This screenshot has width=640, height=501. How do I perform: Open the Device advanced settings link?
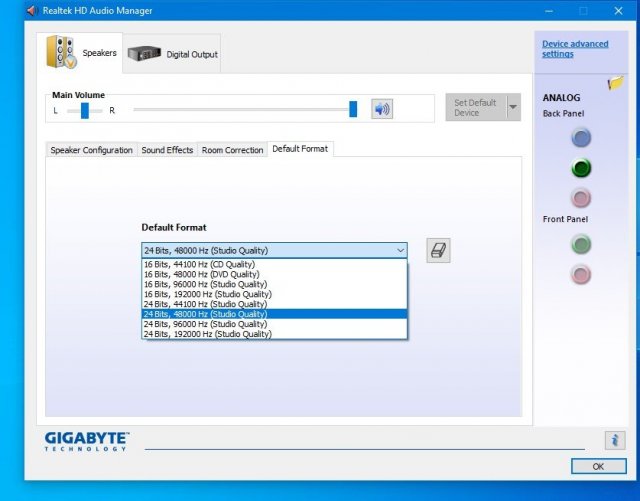point(574,49)
